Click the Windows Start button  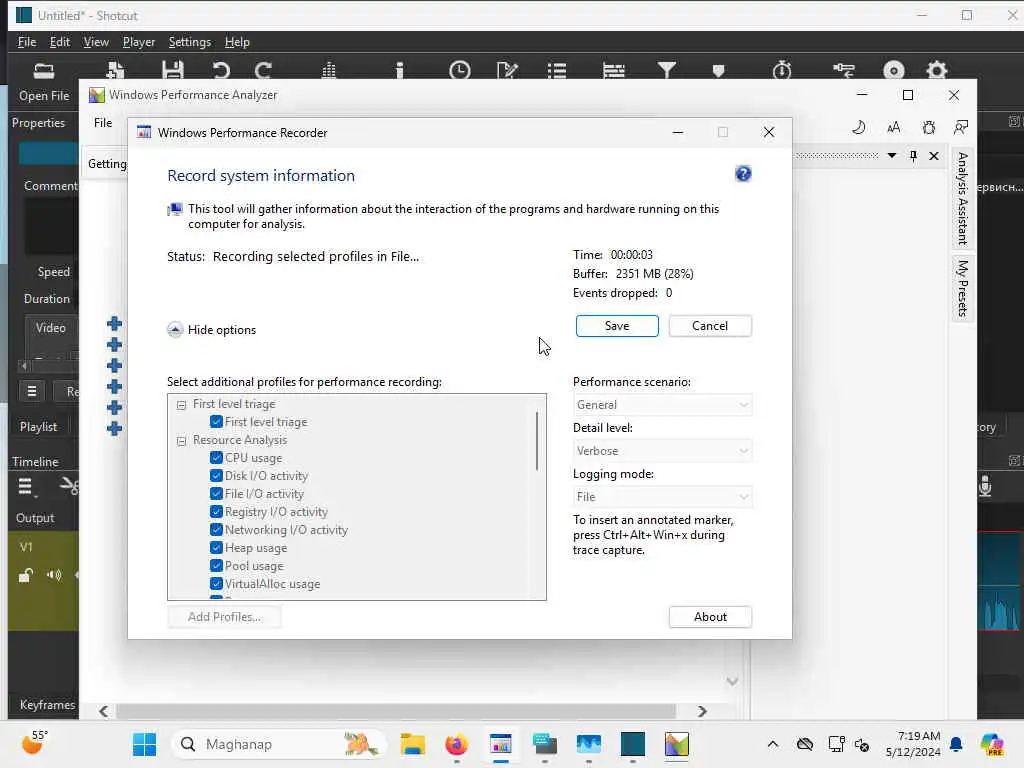[x=144, y=744]
